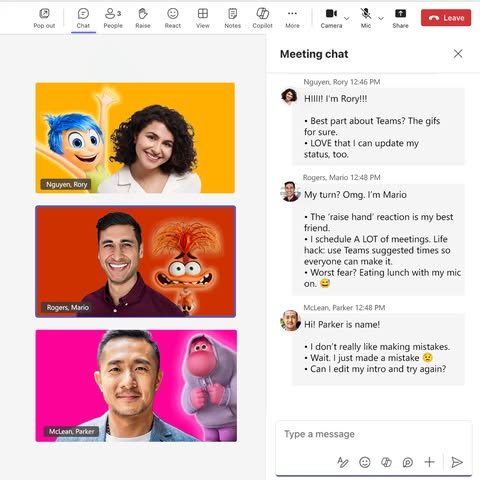Click 'Rogers, Mario 12:48 PM' sender line
Viewport: 480px width, 480px height.
tap(341, 177)
